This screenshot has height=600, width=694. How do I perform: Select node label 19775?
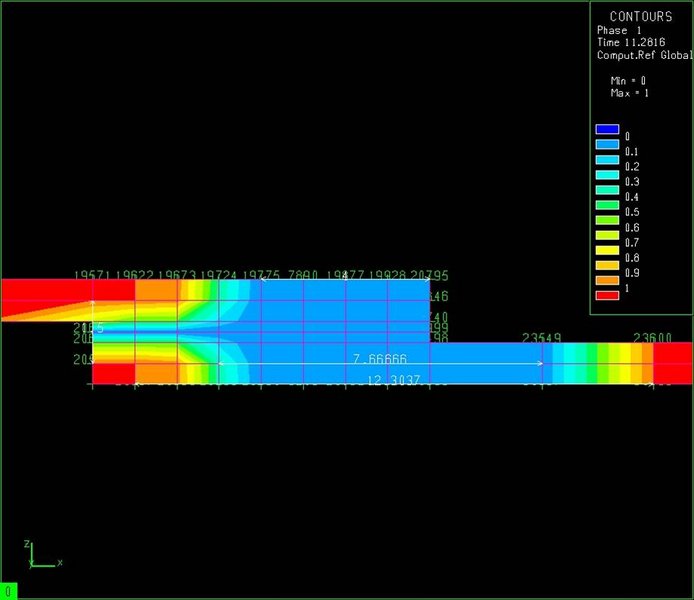(261, 275)
